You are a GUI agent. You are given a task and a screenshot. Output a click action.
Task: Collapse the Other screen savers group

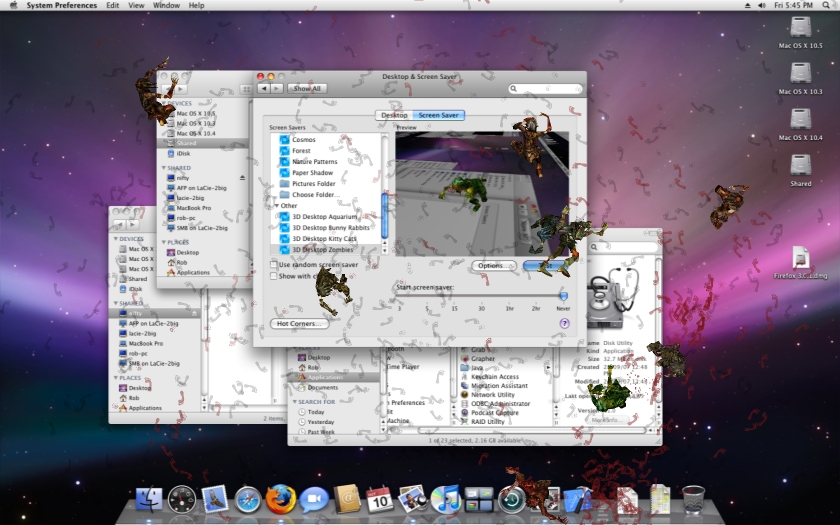[x=277, y=206]
